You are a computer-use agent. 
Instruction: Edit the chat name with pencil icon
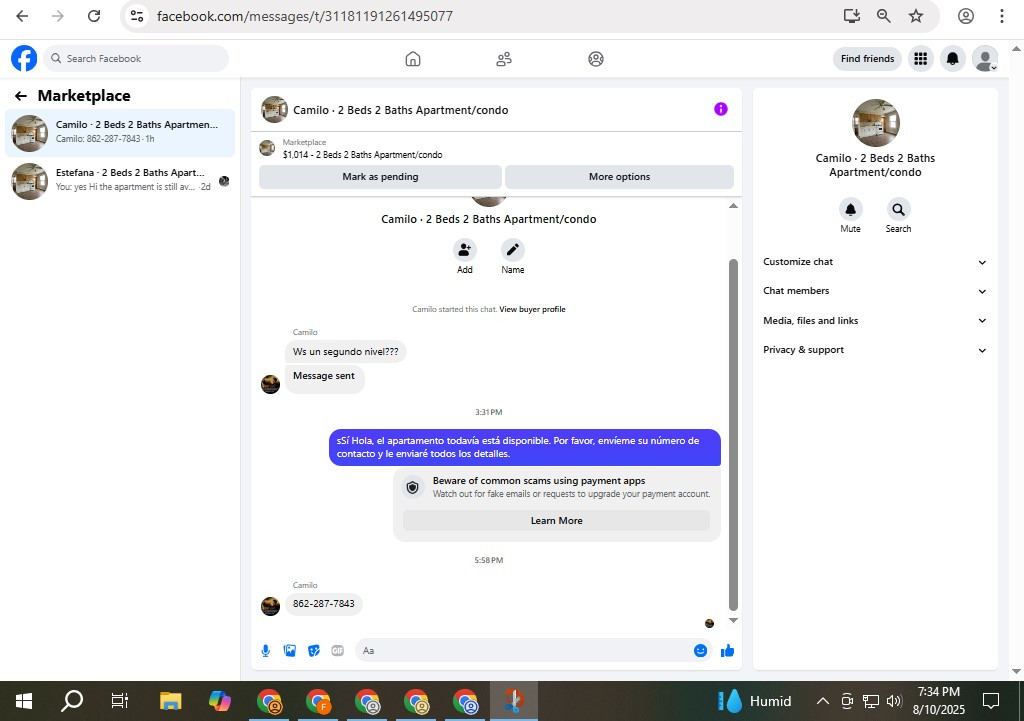[x=513, y=250]
